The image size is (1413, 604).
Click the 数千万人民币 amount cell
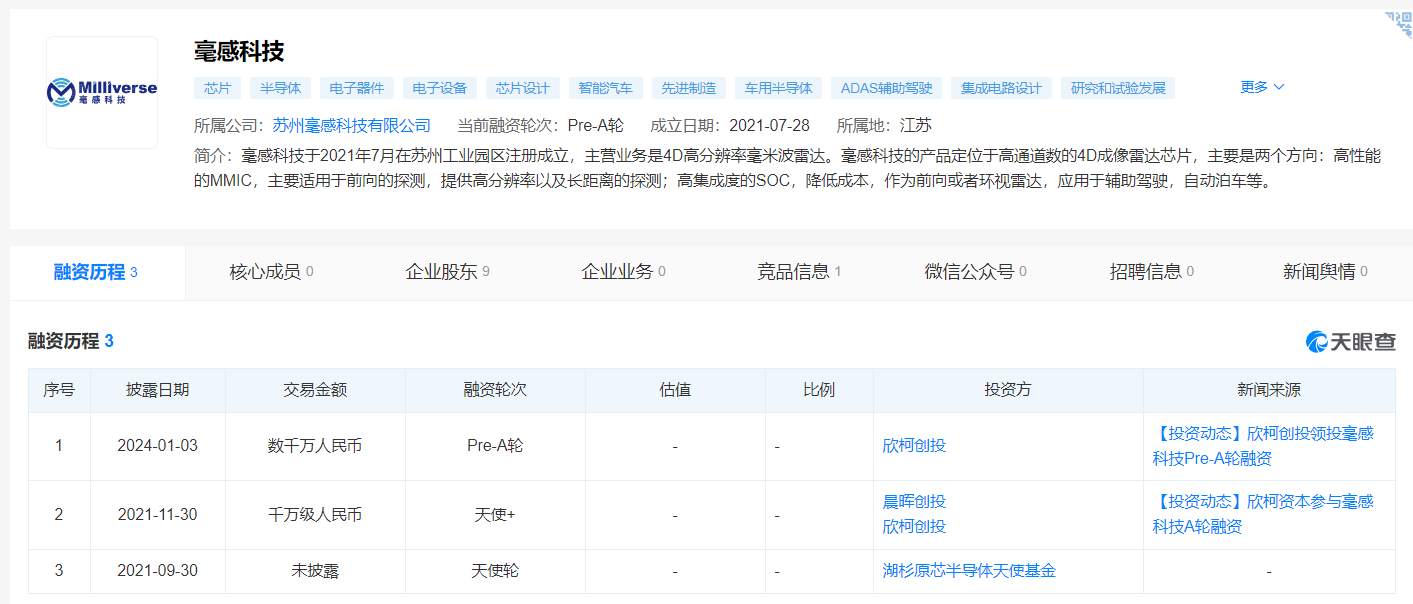point(315,446)
